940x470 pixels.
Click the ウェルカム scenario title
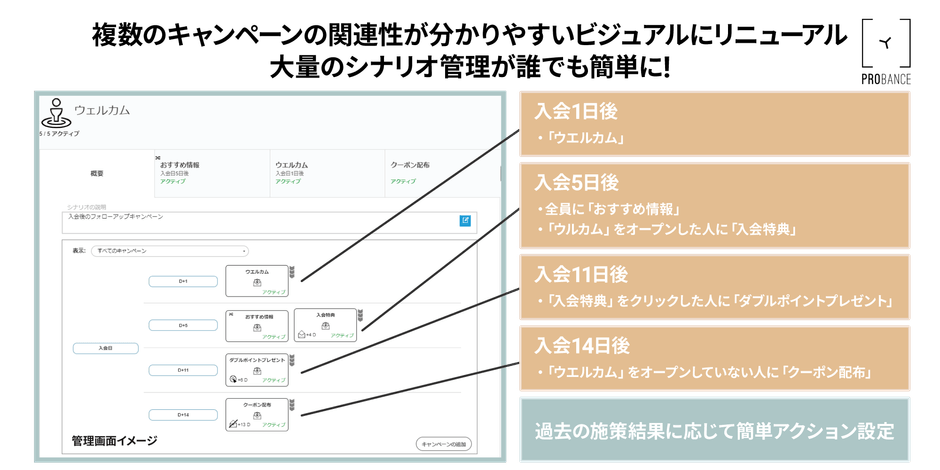click(x=102, y=110)
